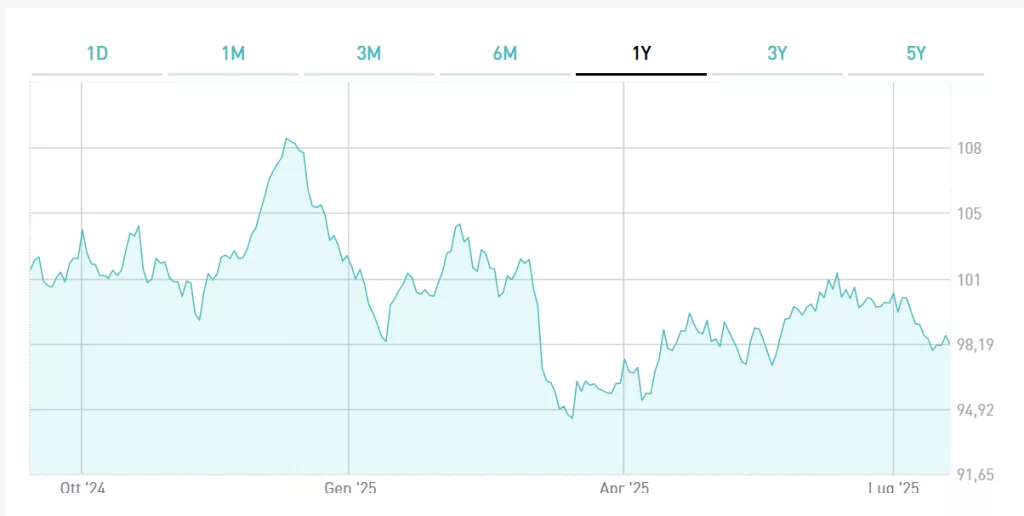This screenshot has width=1024, height=516.
Task: Choose the 6M time range tab
Action: pyautogui.click(x=505, y=54)
